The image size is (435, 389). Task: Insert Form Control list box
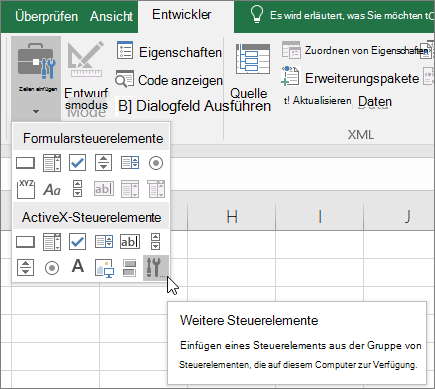pyautogui.click(x=130, y=163)
